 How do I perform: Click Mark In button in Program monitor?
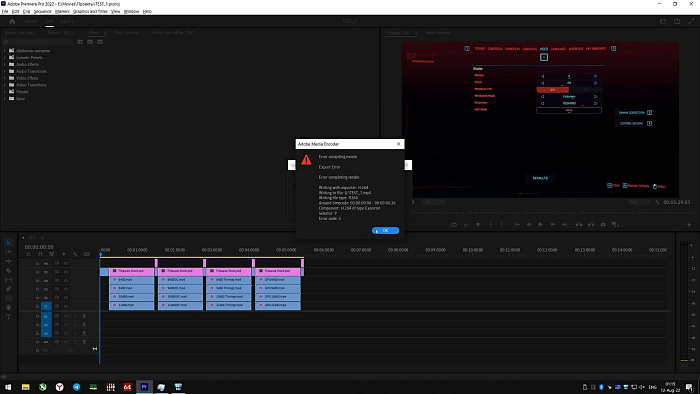click(490, 224)
